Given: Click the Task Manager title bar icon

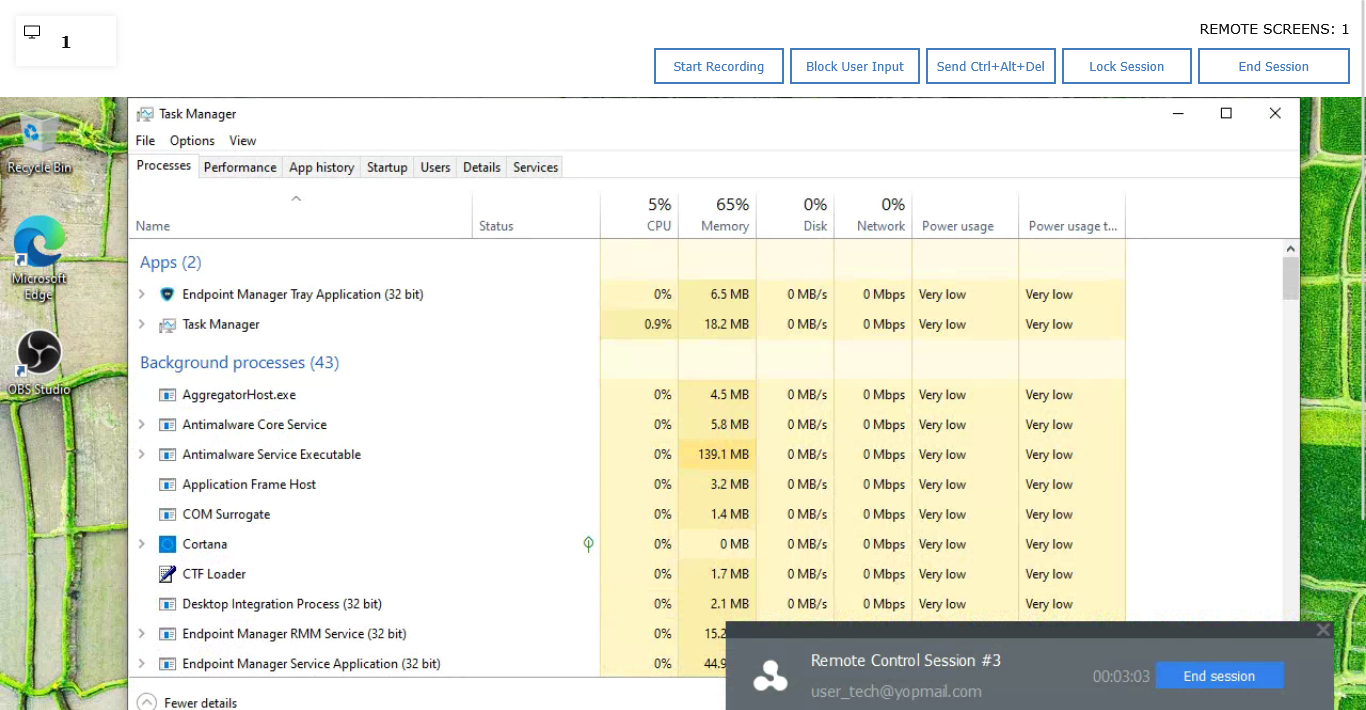Looking at the screenshot, I should [x=145, y=114].
